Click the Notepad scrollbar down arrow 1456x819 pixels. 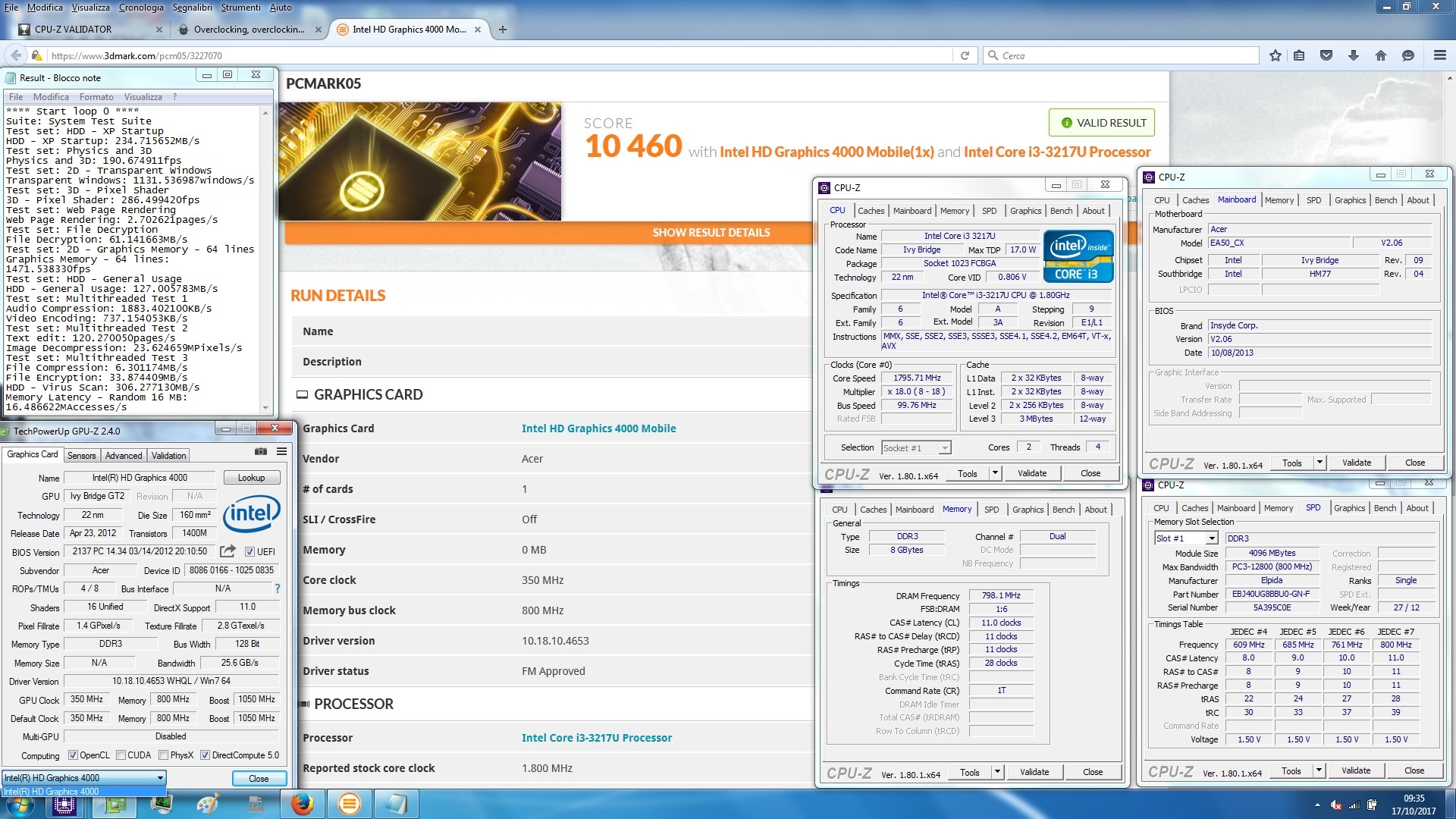pyautogui.click(x=265, y=407)
